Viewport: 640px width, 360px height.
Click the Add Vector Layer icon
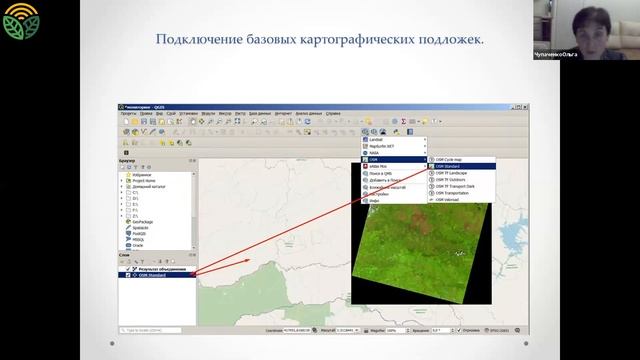(144, 132)
